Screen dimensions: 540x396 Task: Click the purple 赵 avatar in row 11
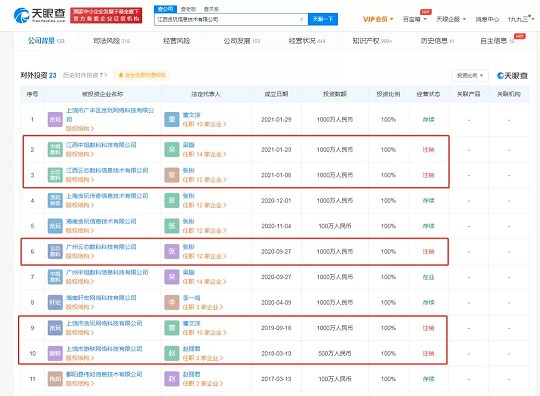point(172,379)
